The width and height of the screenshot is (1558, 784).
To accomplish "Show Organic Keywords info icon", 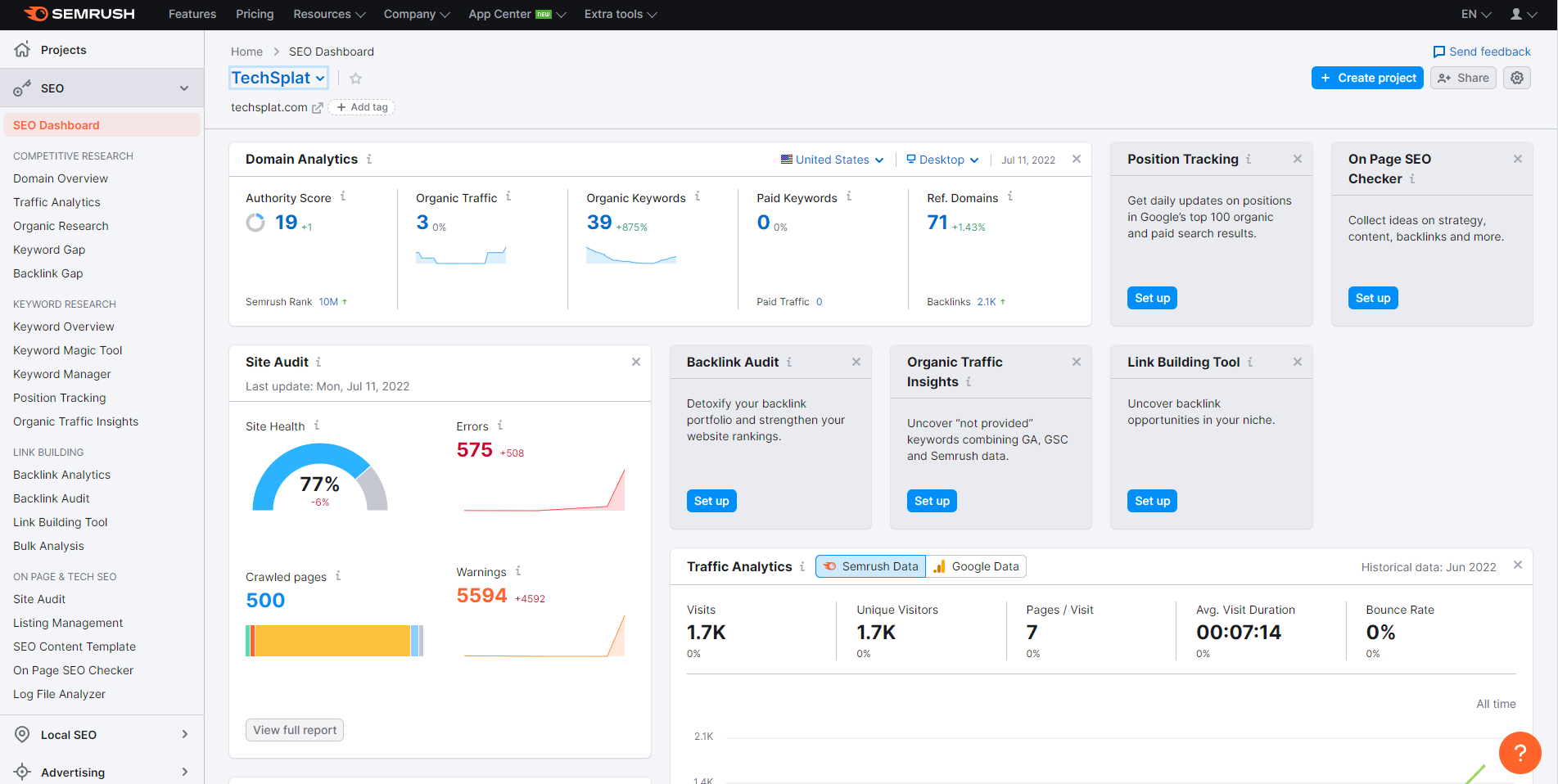I will tap(698, 196).
